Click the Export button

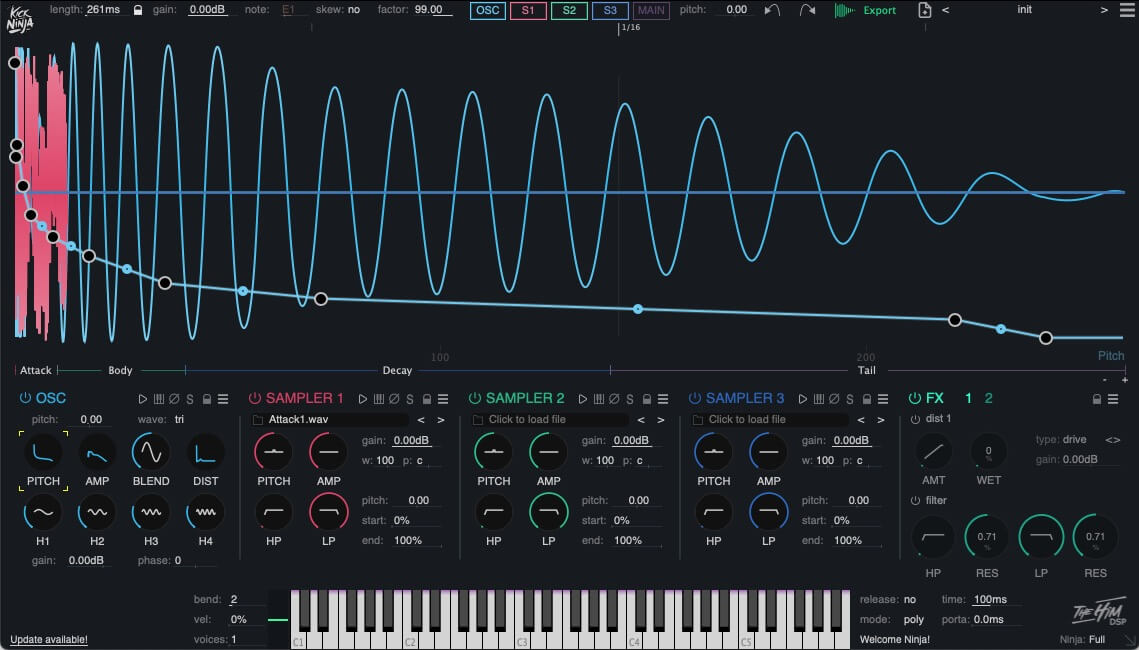coord(879,10)
